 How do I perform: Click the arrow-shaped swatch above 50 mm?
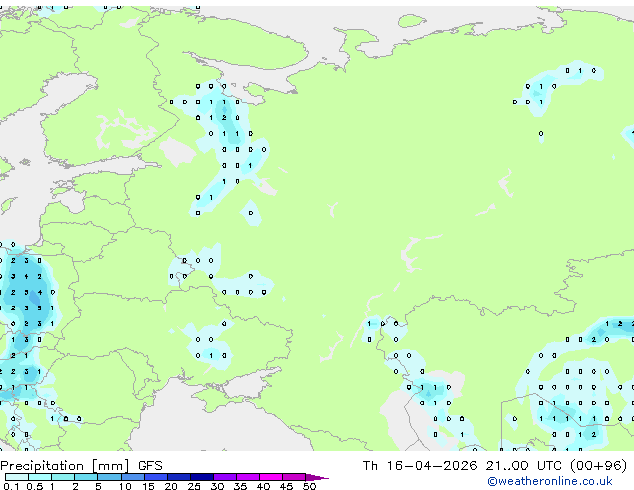pyautogui.click(x=317, y=478)
